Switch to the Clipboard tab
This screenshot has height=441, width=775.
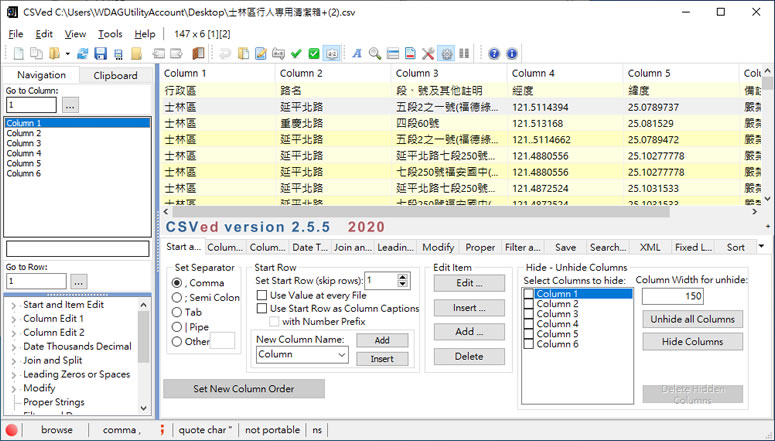point(115,75)
